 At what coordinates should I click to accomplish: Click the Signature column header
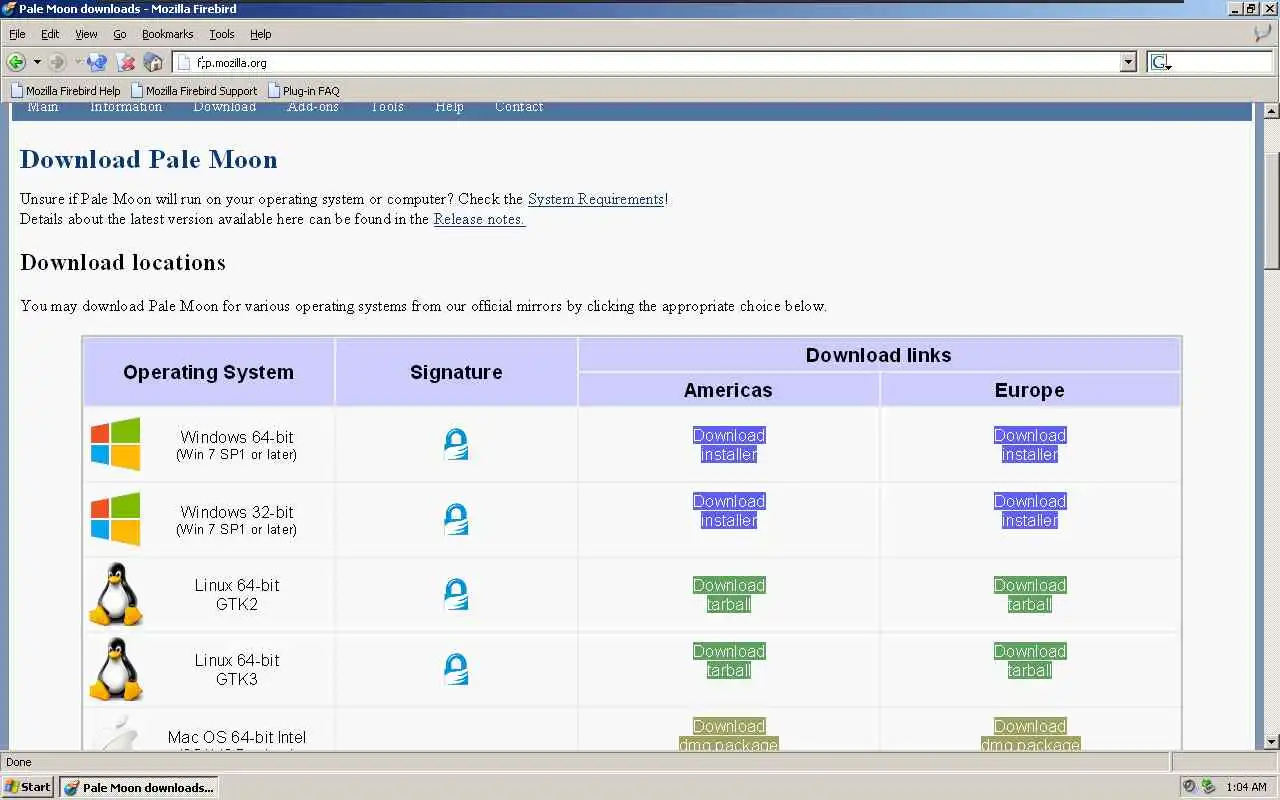tap(456, 372)
